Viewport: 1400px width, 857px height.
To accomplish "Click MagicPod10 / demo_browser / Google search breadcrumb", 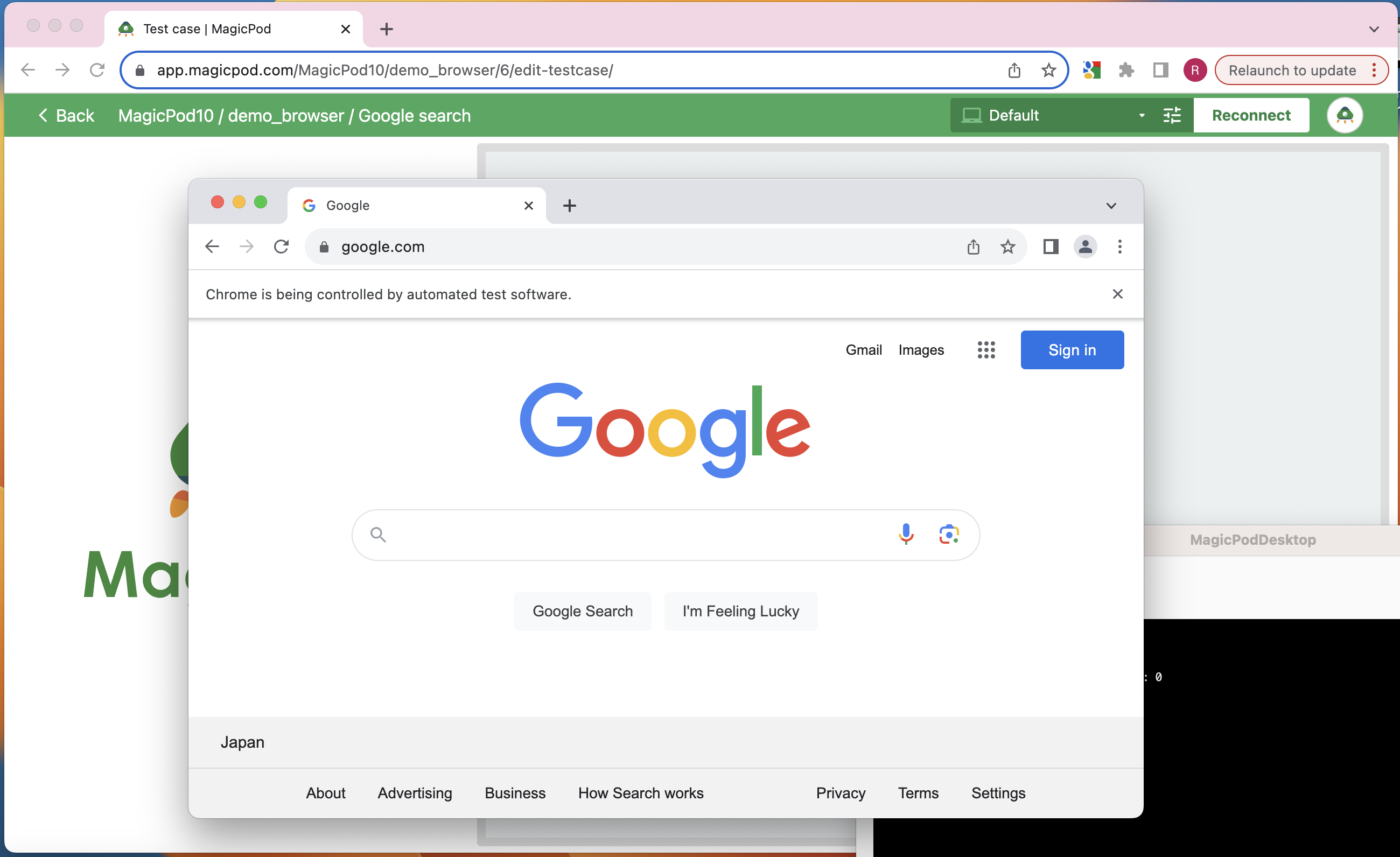I will point(295,115).
